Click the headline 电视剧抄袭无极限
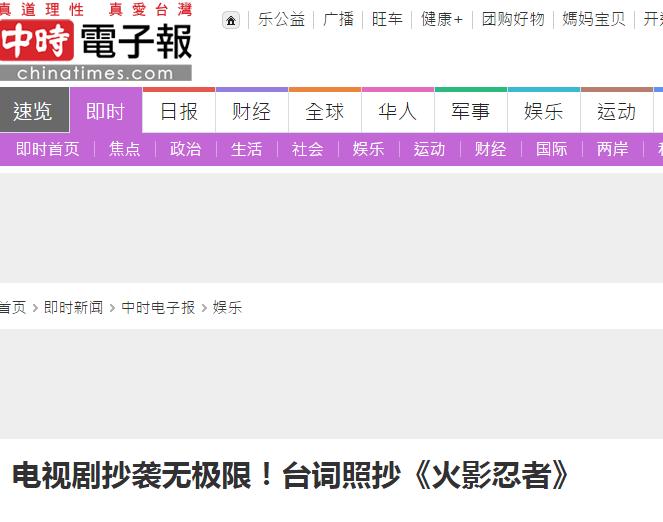Image resolution: width=663 pixels, height=522 pixels. point(291,476)
